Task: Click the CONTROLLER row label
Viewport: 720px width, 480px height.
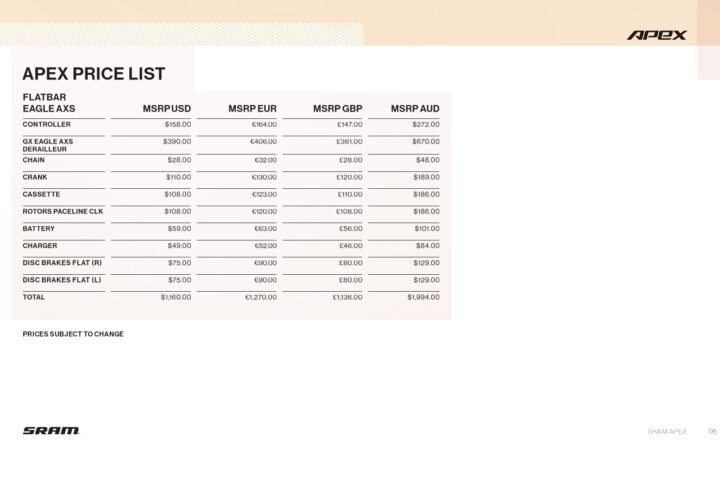Action: [x=47, y=124]
